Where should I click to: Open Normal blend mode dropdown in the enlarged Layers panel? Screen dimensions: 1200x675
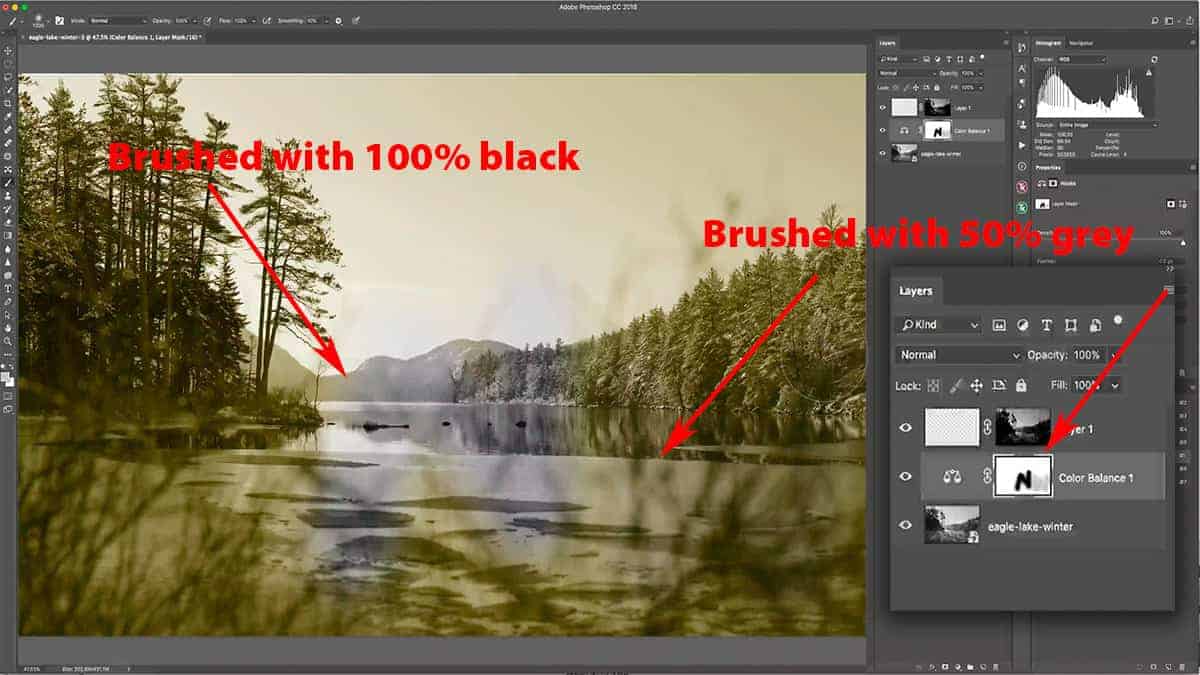pyautogui.click(x=957, y=355)
